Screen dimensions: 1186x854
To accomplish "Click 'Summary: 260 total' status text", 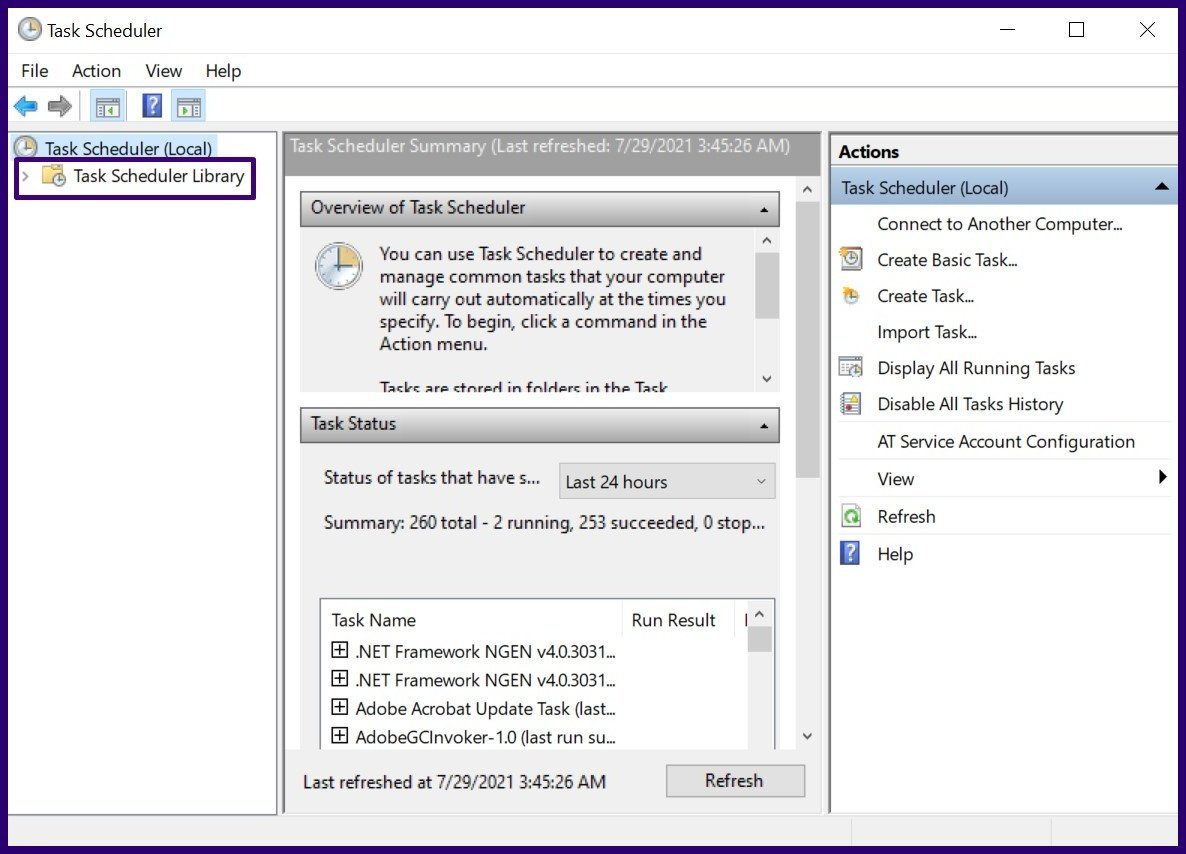I will (x=544, y=523).
